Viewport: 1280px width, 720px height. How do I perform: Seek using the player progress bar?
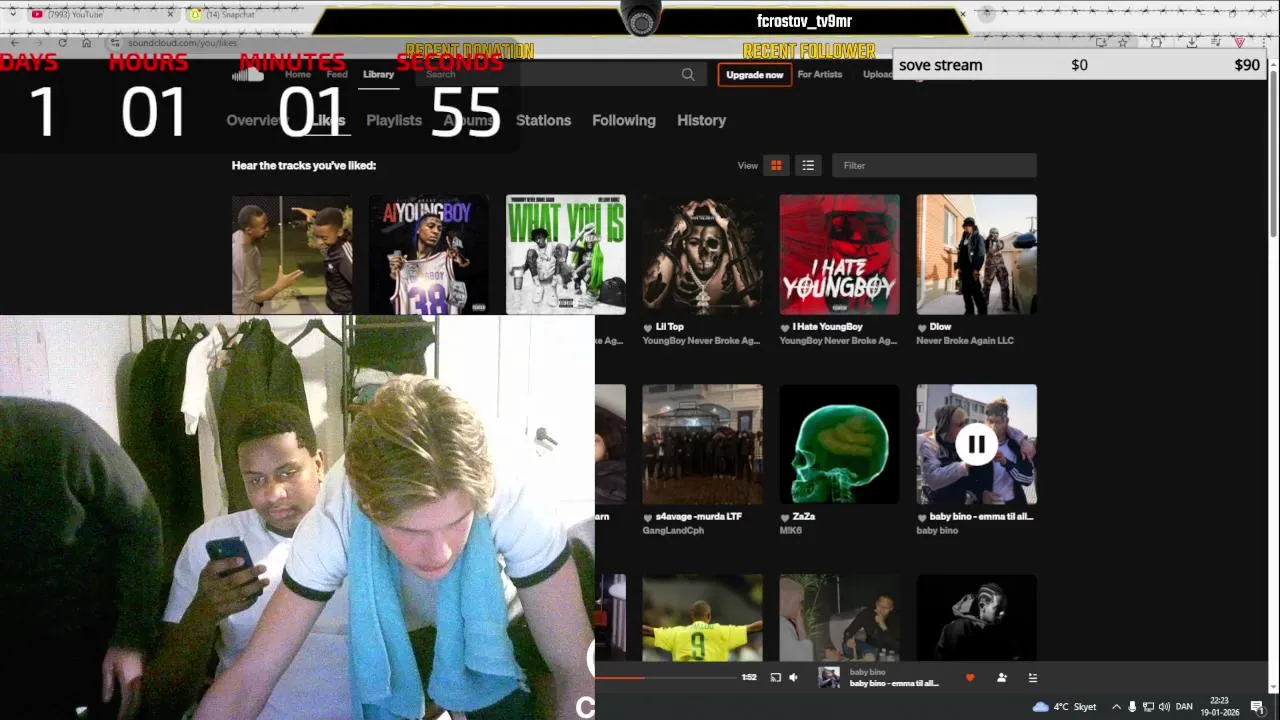[665, 678]
